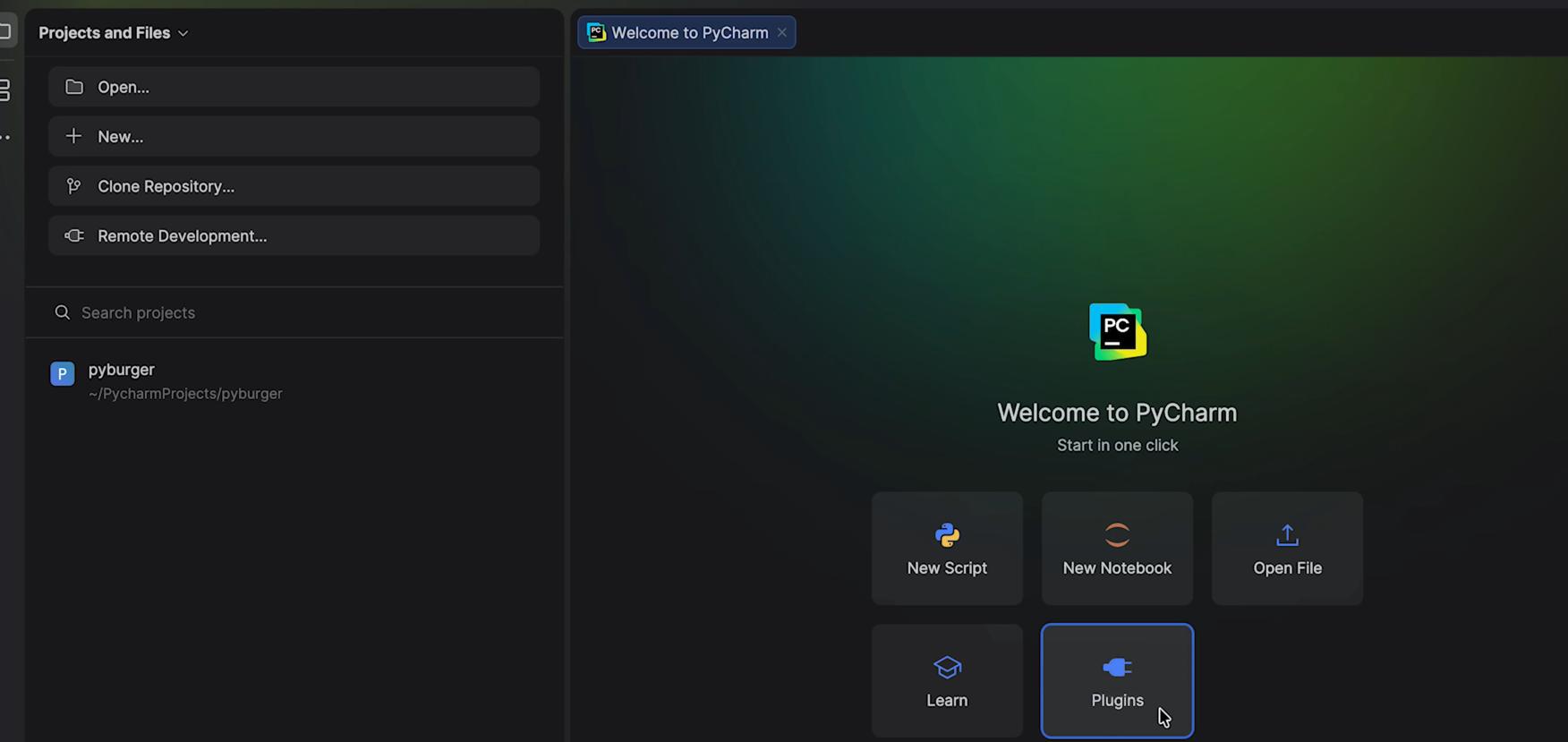1568x742 pixels.
Task: Click New... project button
Action: 294,136
